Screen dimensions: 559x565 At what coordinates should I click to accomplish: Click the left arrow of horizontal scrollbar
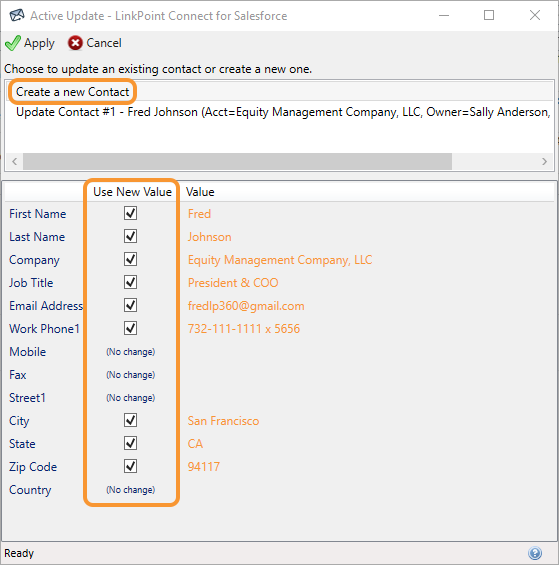click(14, 161)
